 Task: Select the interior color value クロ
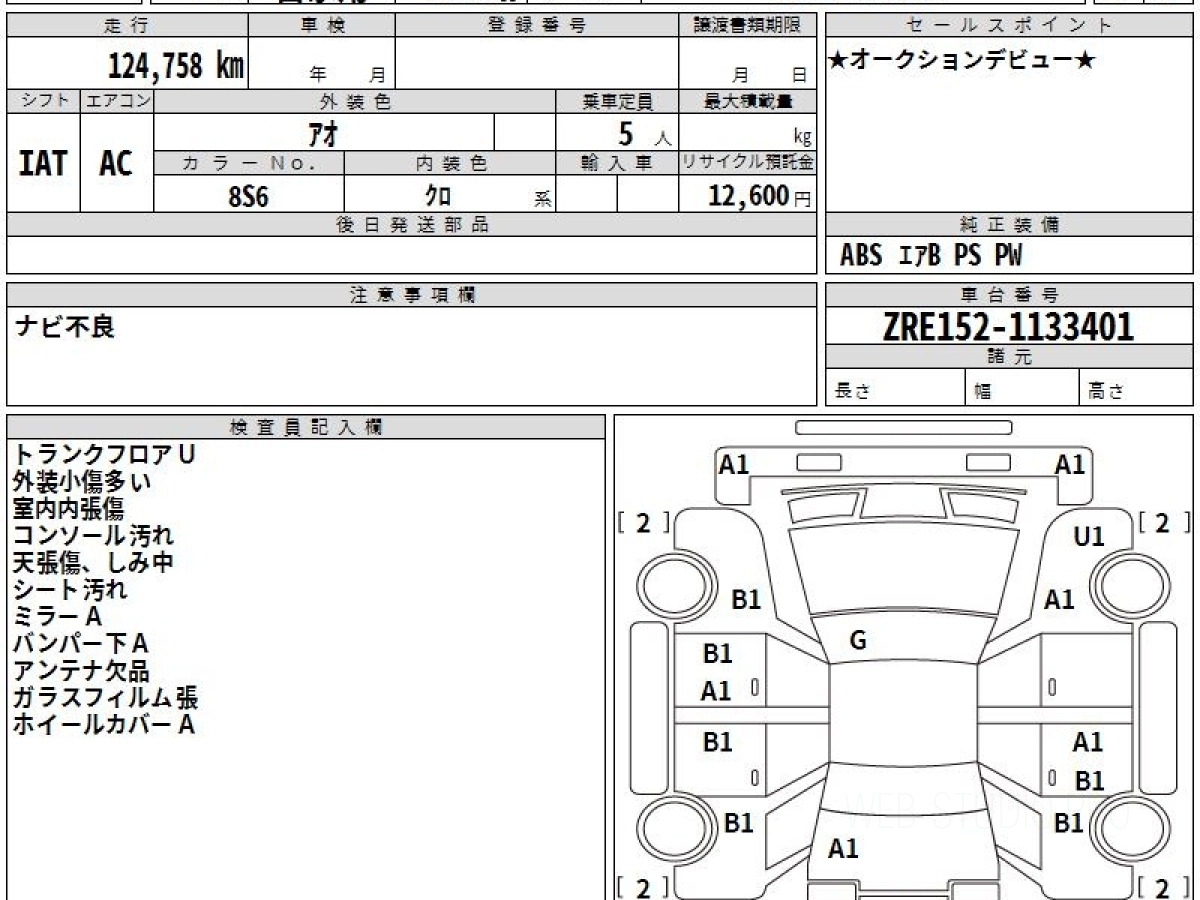438,196
